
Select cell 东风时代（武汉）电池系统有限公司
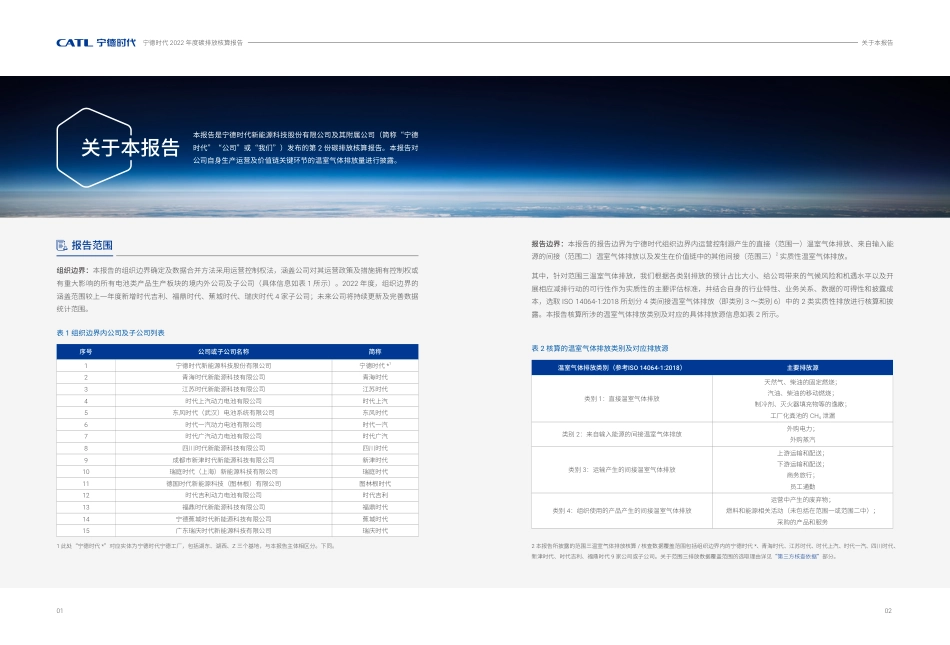[224, 413]
